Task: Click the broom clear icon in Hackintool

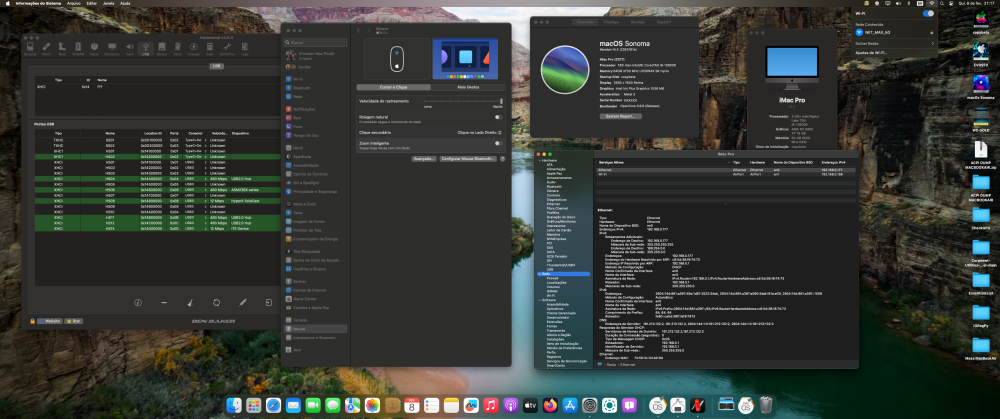Action: [x=190, y=302]
